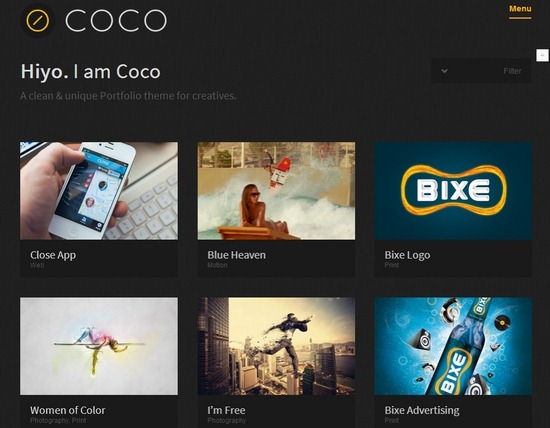Click the Motion category under Blue Heaven
550x428 pixels.
coord(217,265)
